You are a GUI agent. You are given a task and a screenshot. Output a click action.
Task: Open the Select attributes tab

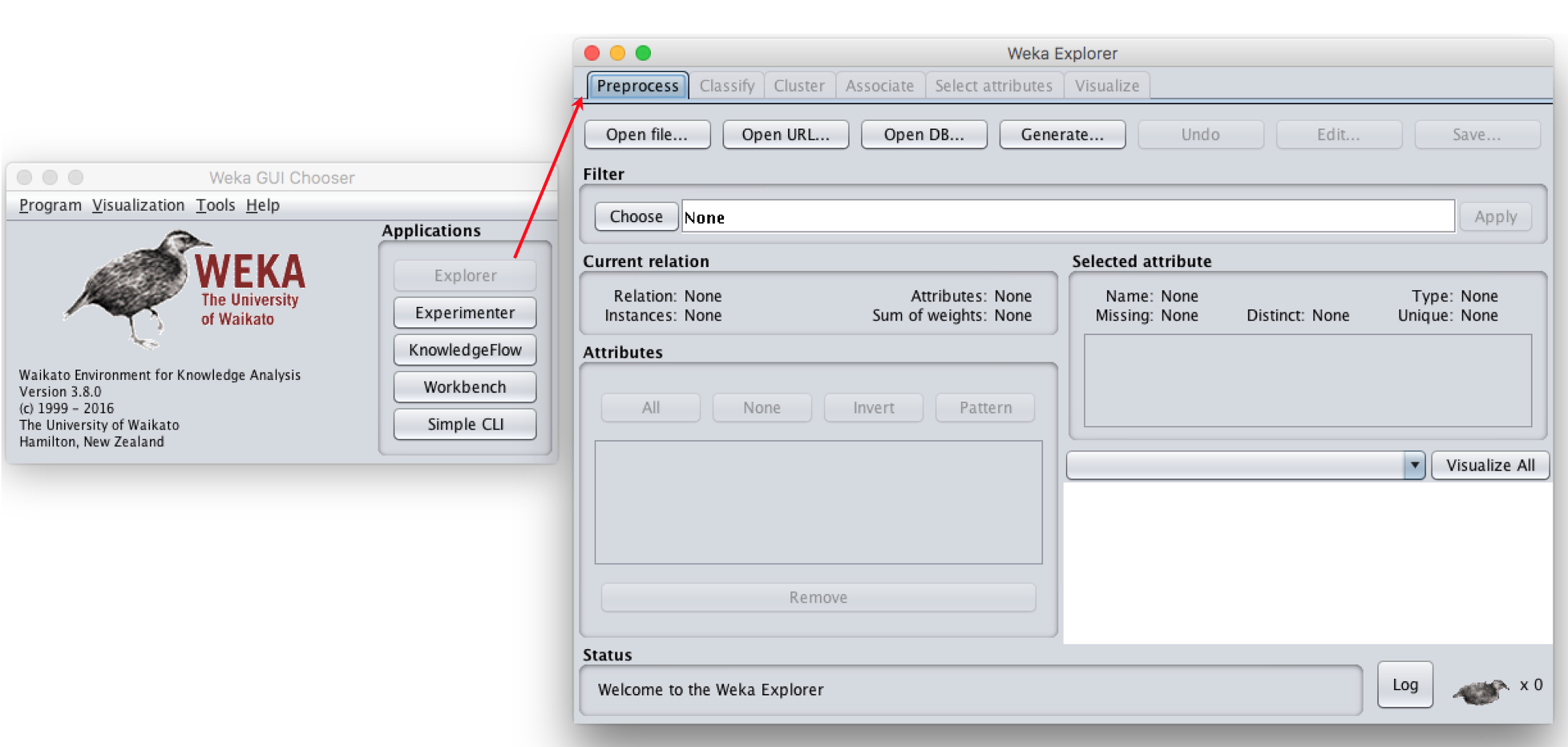[x=993, y=86]
